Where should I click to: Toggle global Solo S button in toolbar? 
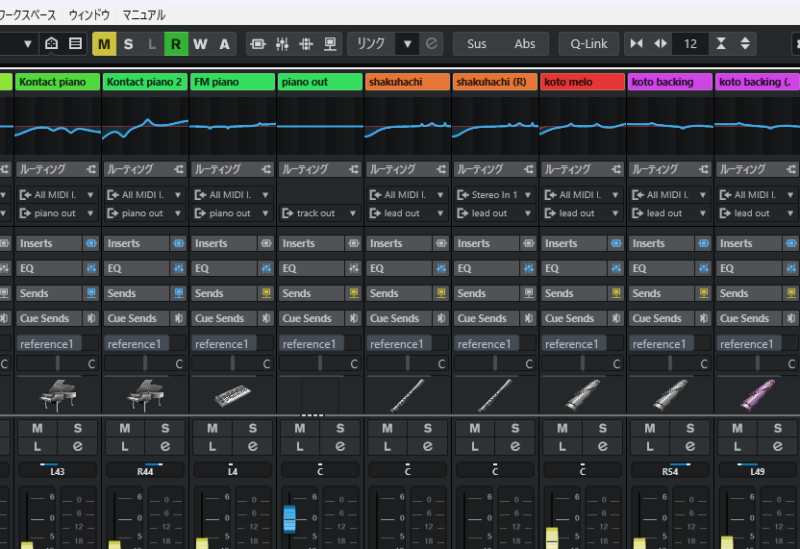click(x=129, y=44)
